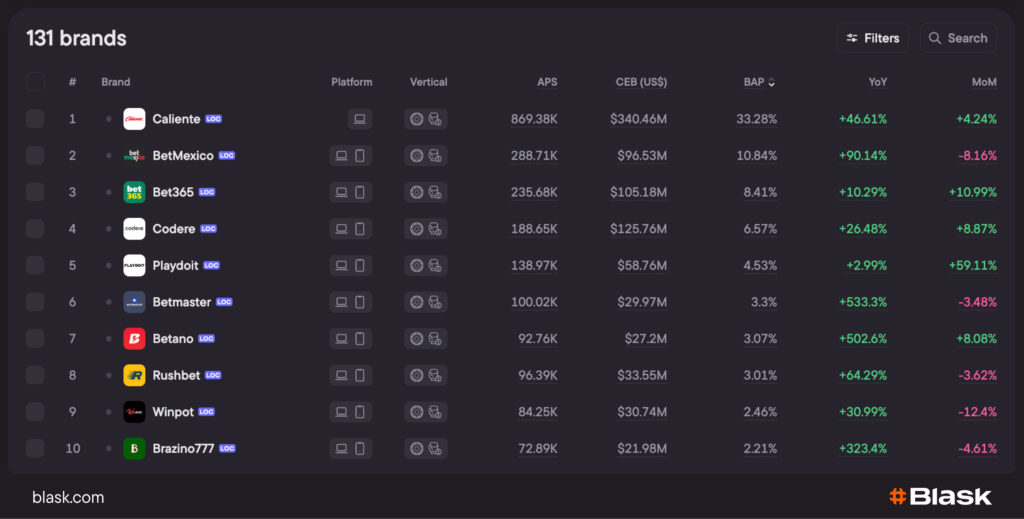Click the Caliente brand logo icon
Viewport: 1024px width, 519px height.
tap(134, 119)
